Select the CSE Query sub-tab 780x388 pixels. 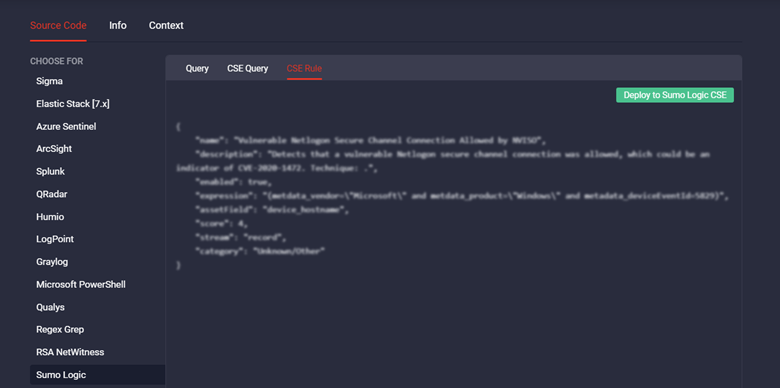tap(248, 69)
